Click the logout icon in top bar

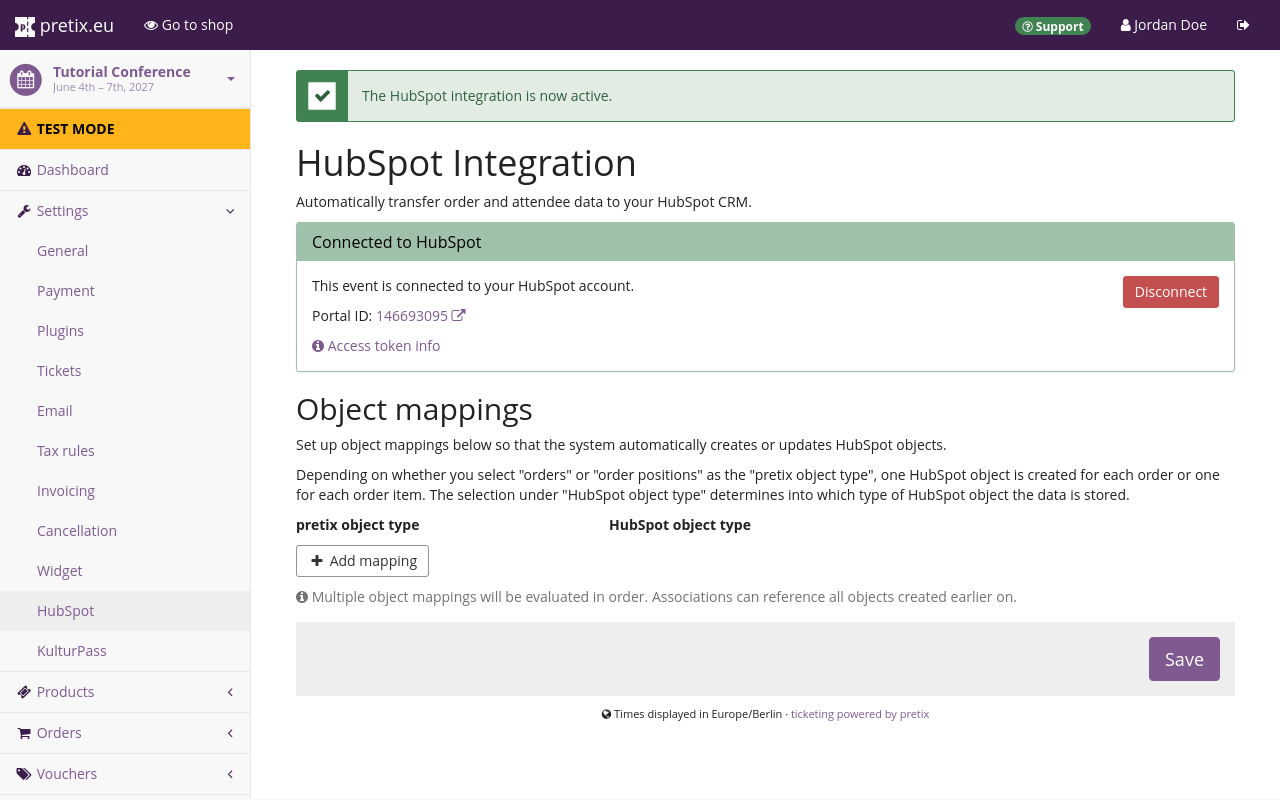coord(1243,25)
